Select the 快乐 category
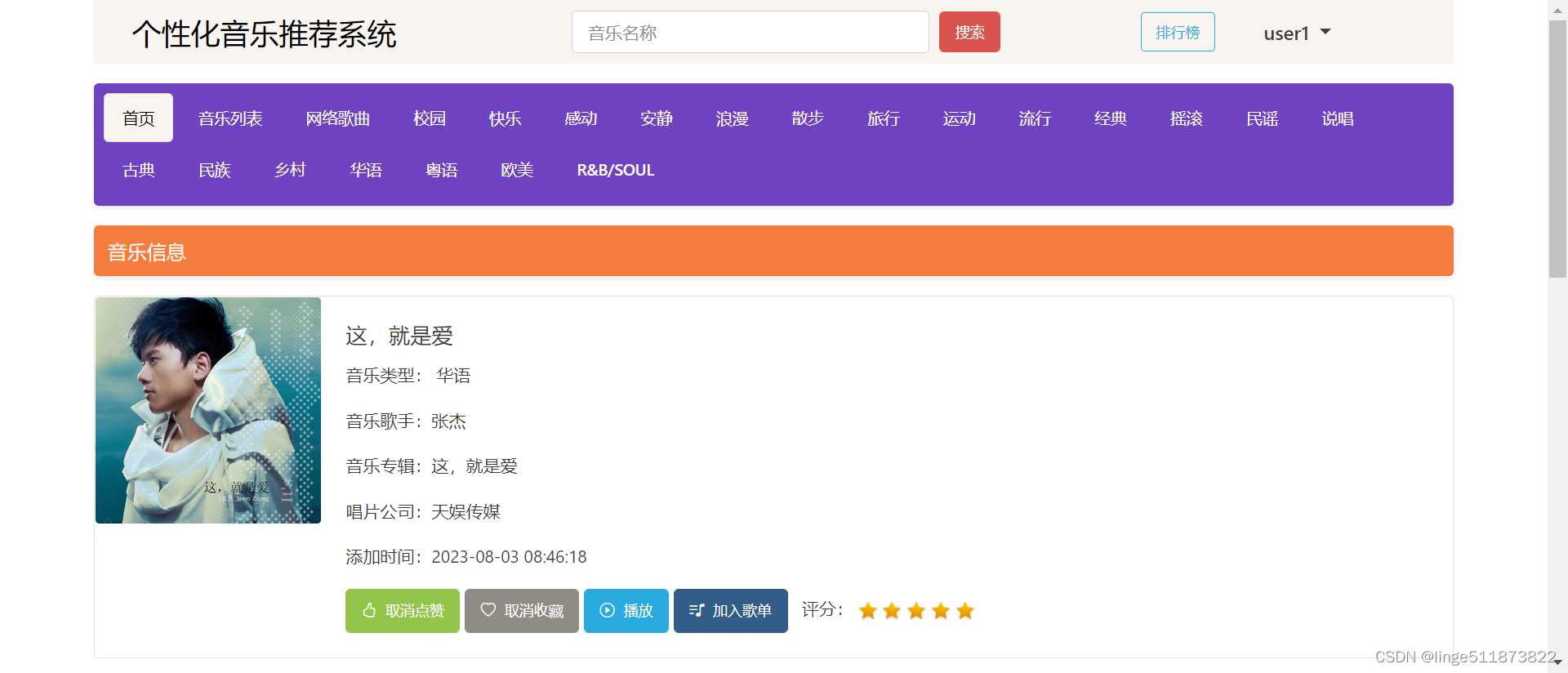 point(505,118)
